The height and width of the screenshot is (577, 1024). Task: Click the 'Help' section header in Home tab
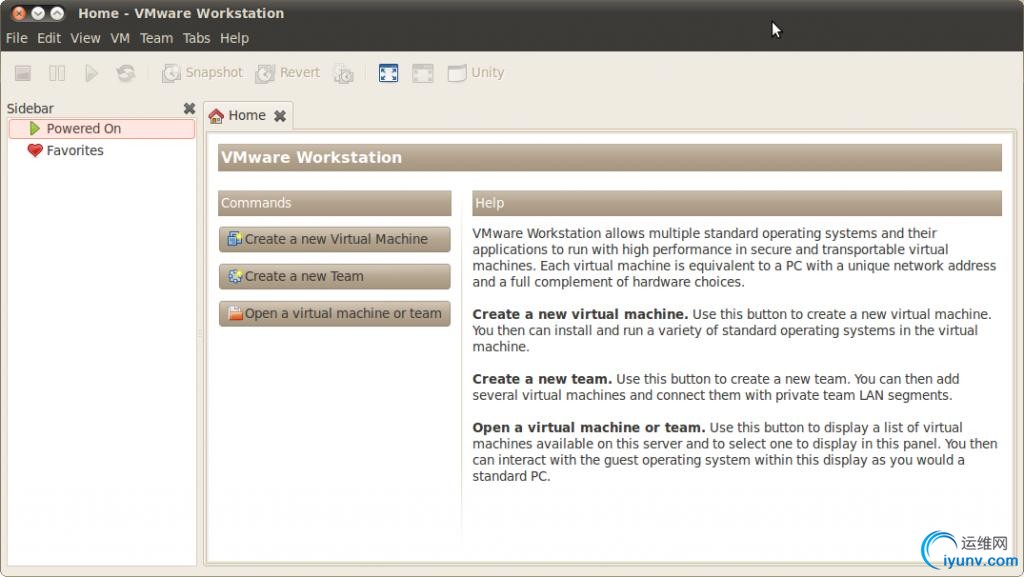click(737, 203)
